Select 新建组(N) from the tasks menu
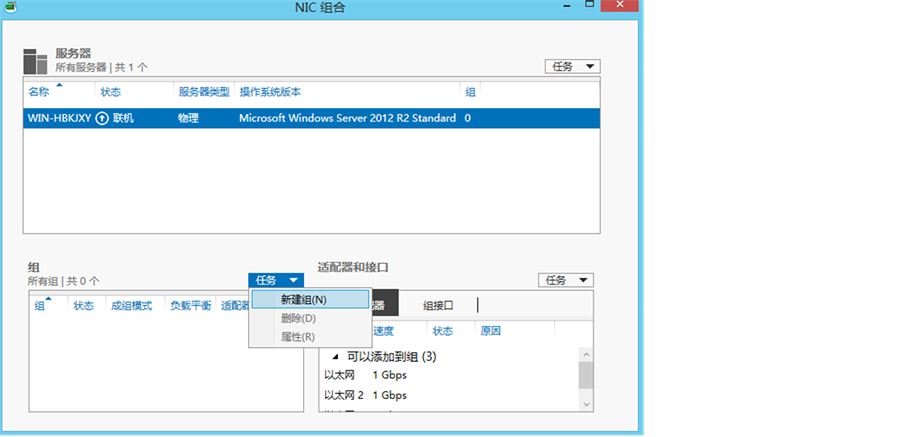The width and height of the screenshot is (900, 437). [x=303, y=299]
